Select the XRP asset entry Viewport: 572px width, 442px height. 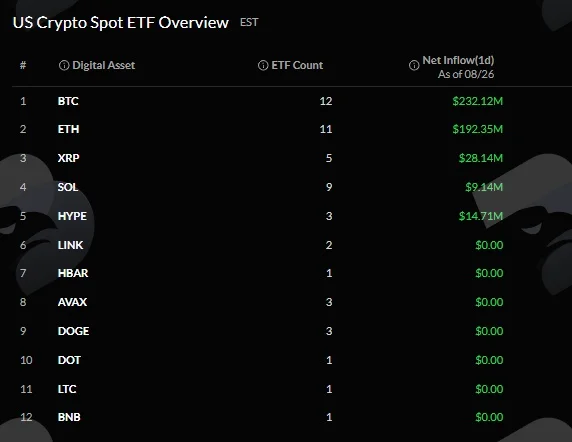point(68,158)
